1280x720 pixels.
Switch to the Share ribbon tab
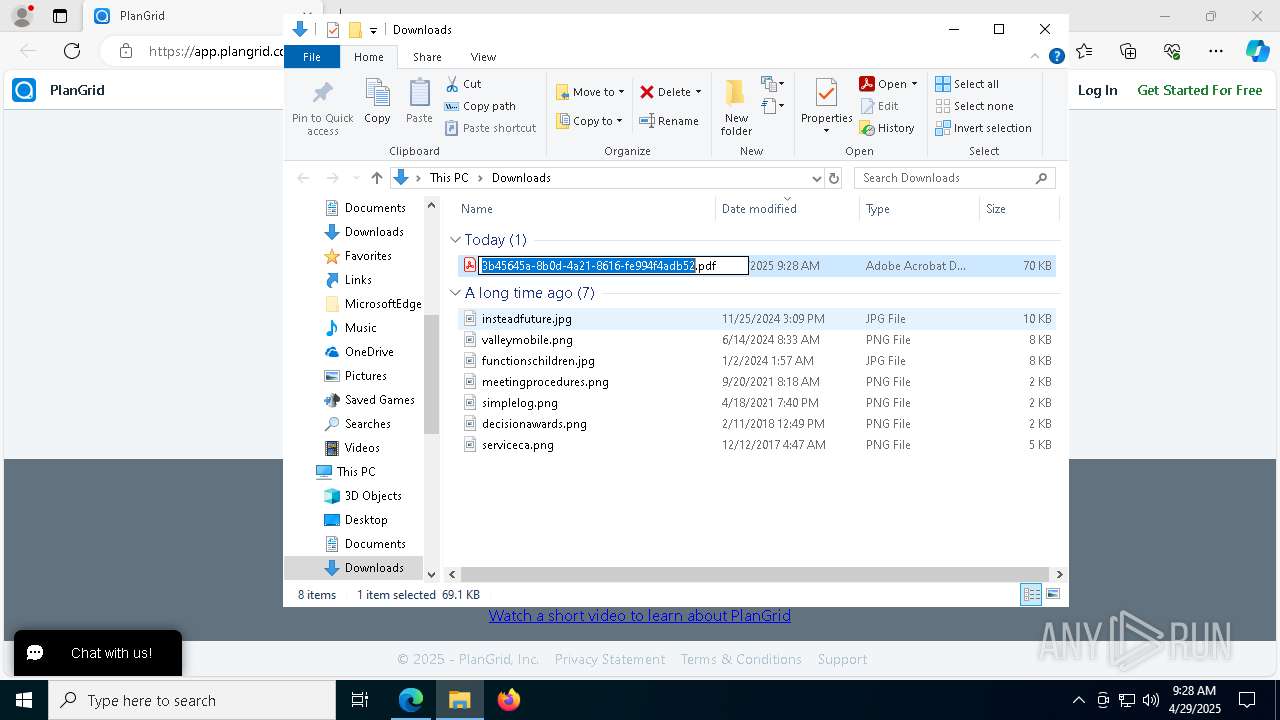coord(427,57)
